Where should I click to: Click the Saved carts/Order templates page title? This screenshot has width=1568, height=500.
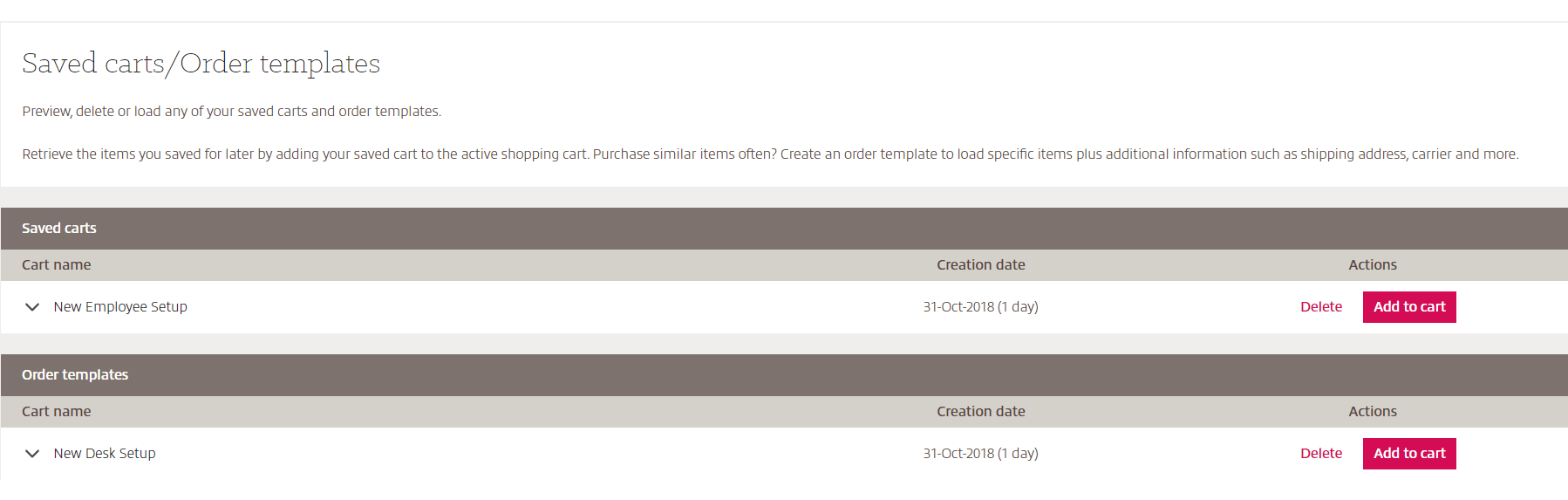pyautogui.click(x=201, y=64)
